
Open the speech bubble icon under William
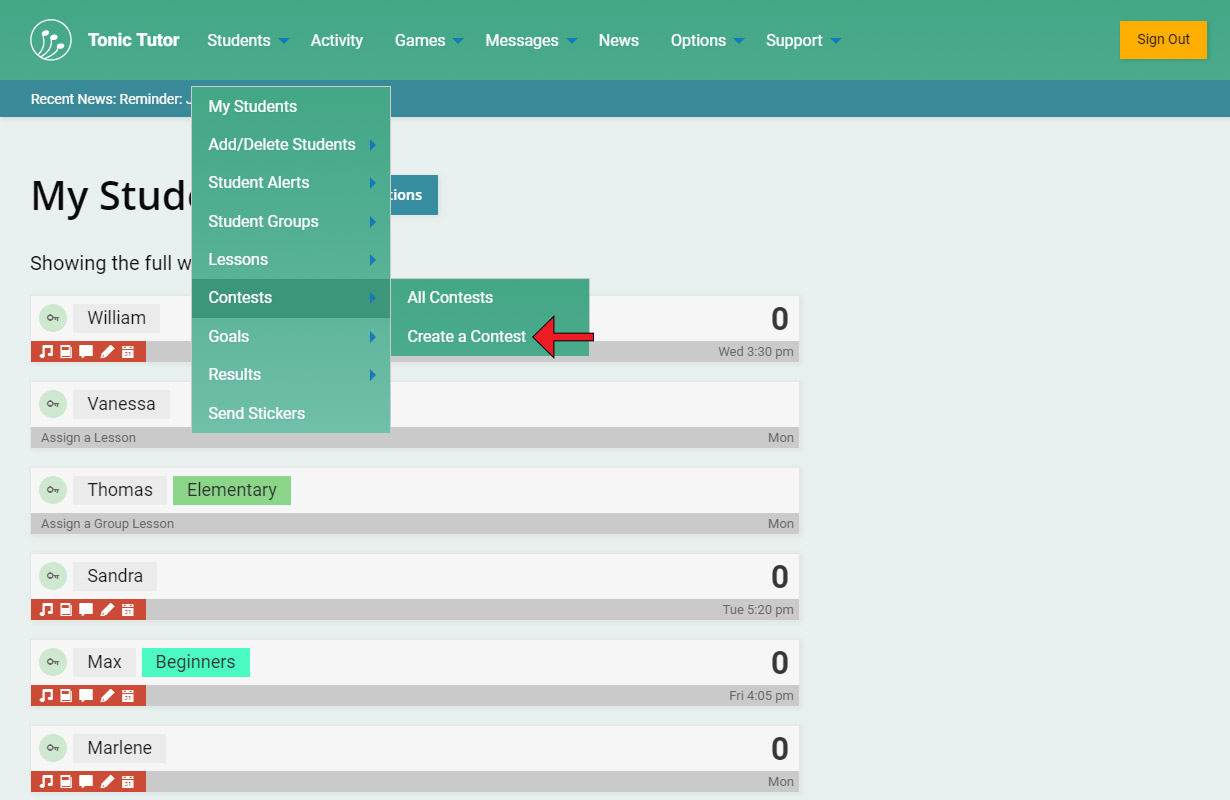point(86,352)
